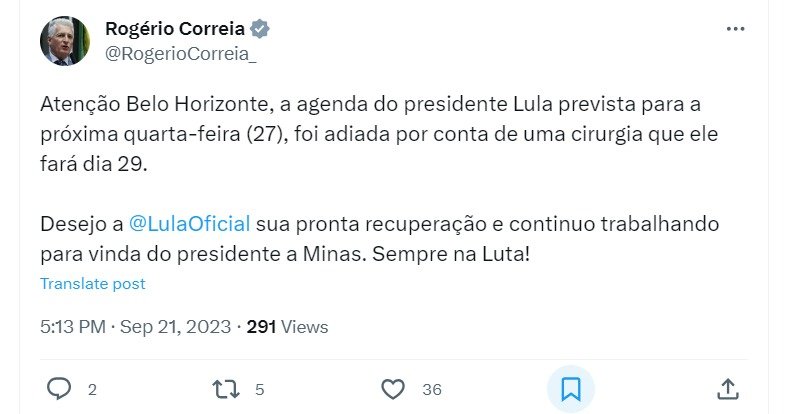Click the reply speech bubble icon
Screen dimensions: 797x414
tap(59, 388)
